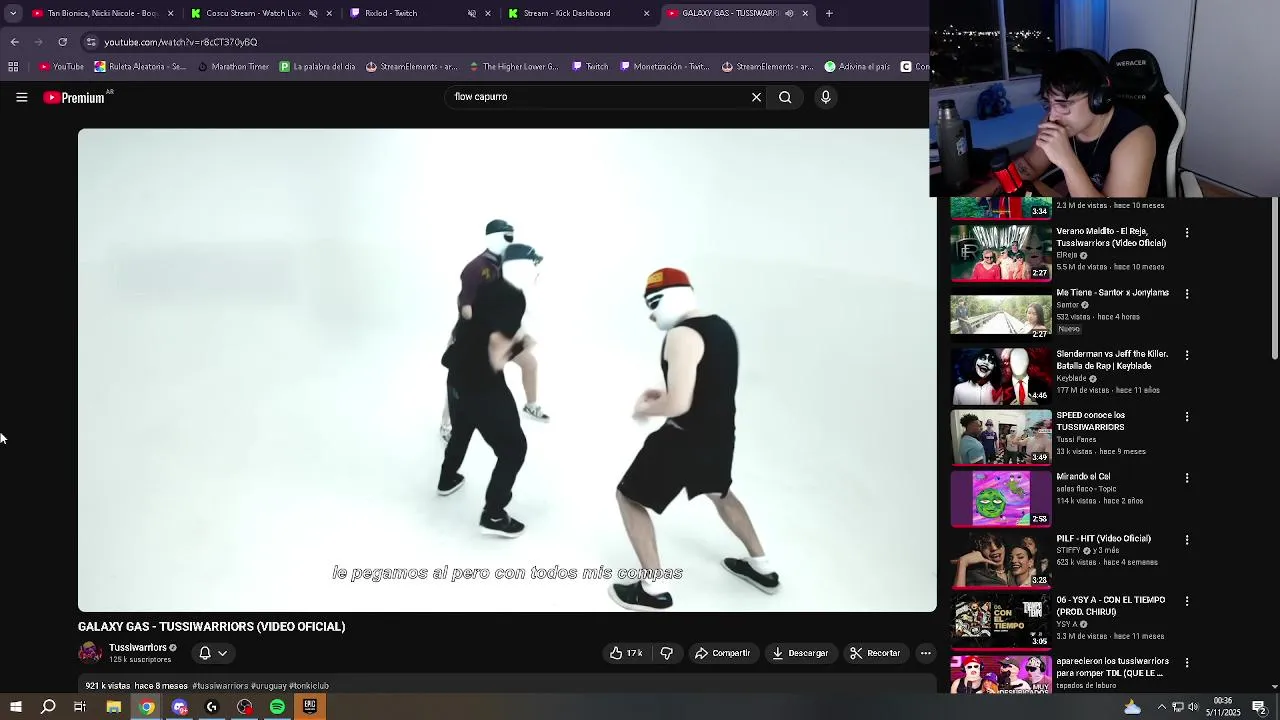The width and height of the screenshot is (1280, 720).
Task: Open Ruleta Aleatoria bookmark
Action: coord(140,67)
